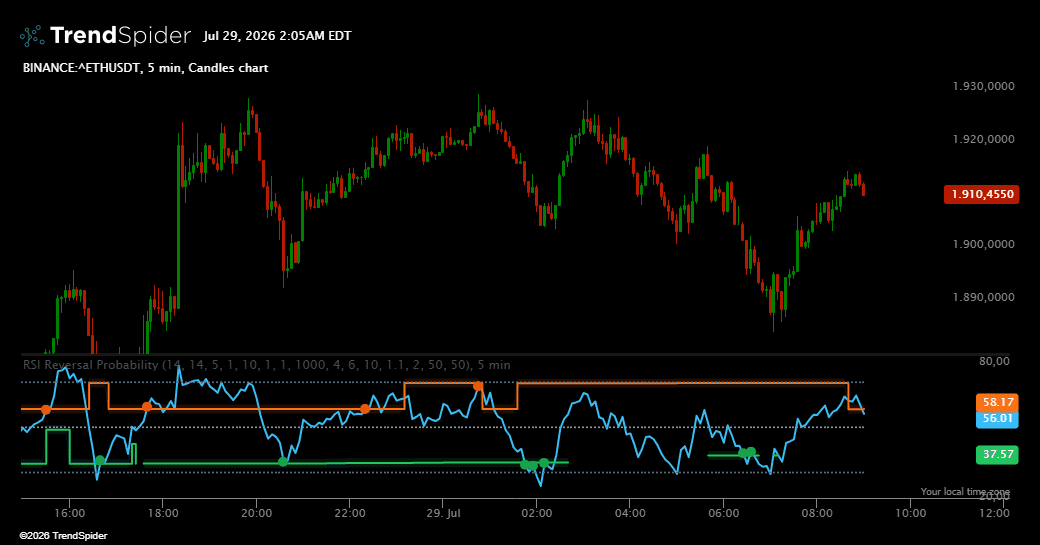Click the Your local time zone note

(x=965, y=491)
